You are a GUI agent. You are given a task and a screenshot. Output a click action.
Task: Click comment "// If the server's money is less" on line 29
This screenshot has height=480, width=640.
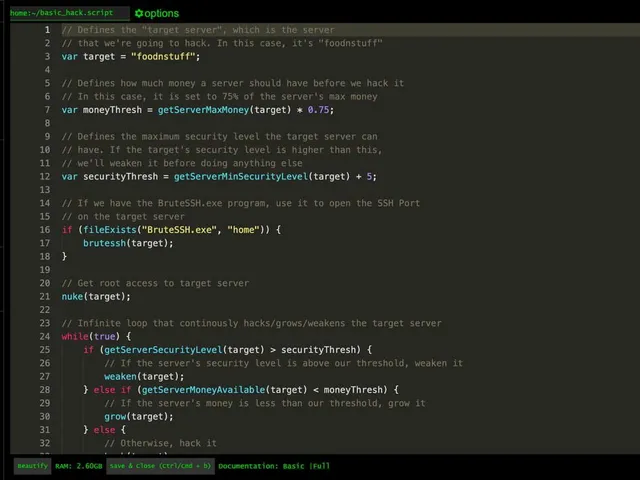pos(264,403)
